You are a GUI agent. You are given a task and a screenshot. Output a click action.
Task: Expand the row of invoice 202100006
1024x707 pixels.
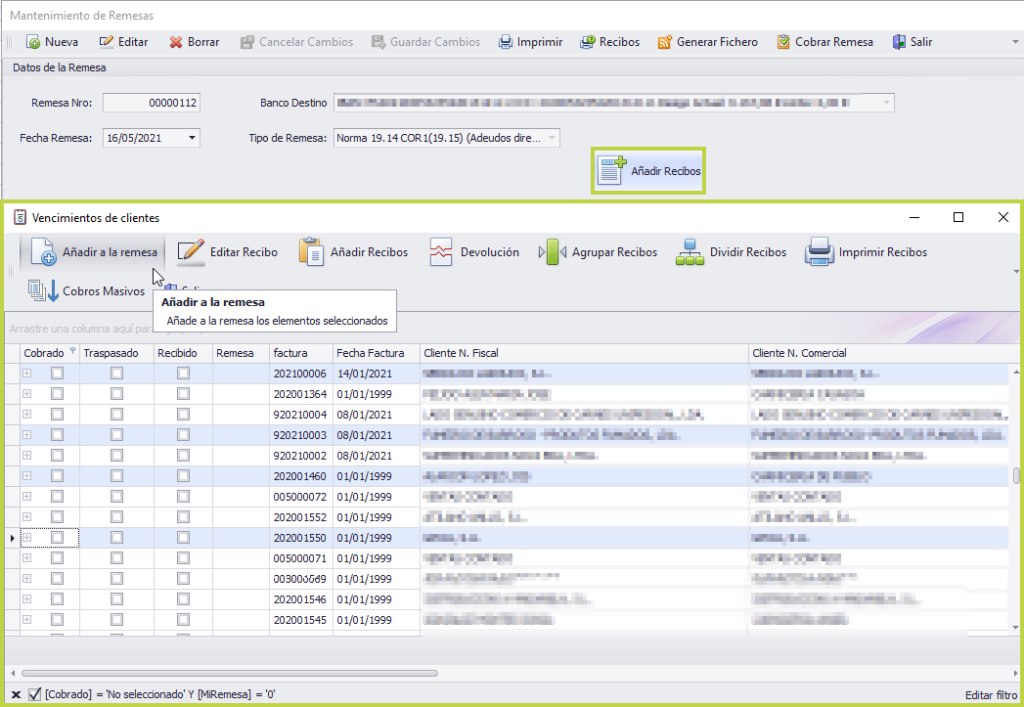click(x=27, y=373)
